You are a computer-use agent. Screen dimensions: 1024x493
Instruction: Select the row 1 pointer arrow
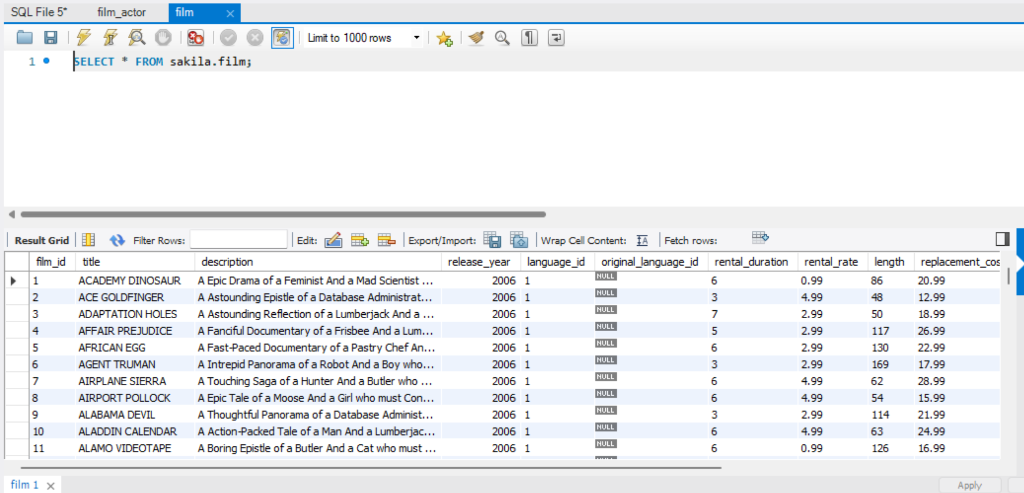click(15, 281)
